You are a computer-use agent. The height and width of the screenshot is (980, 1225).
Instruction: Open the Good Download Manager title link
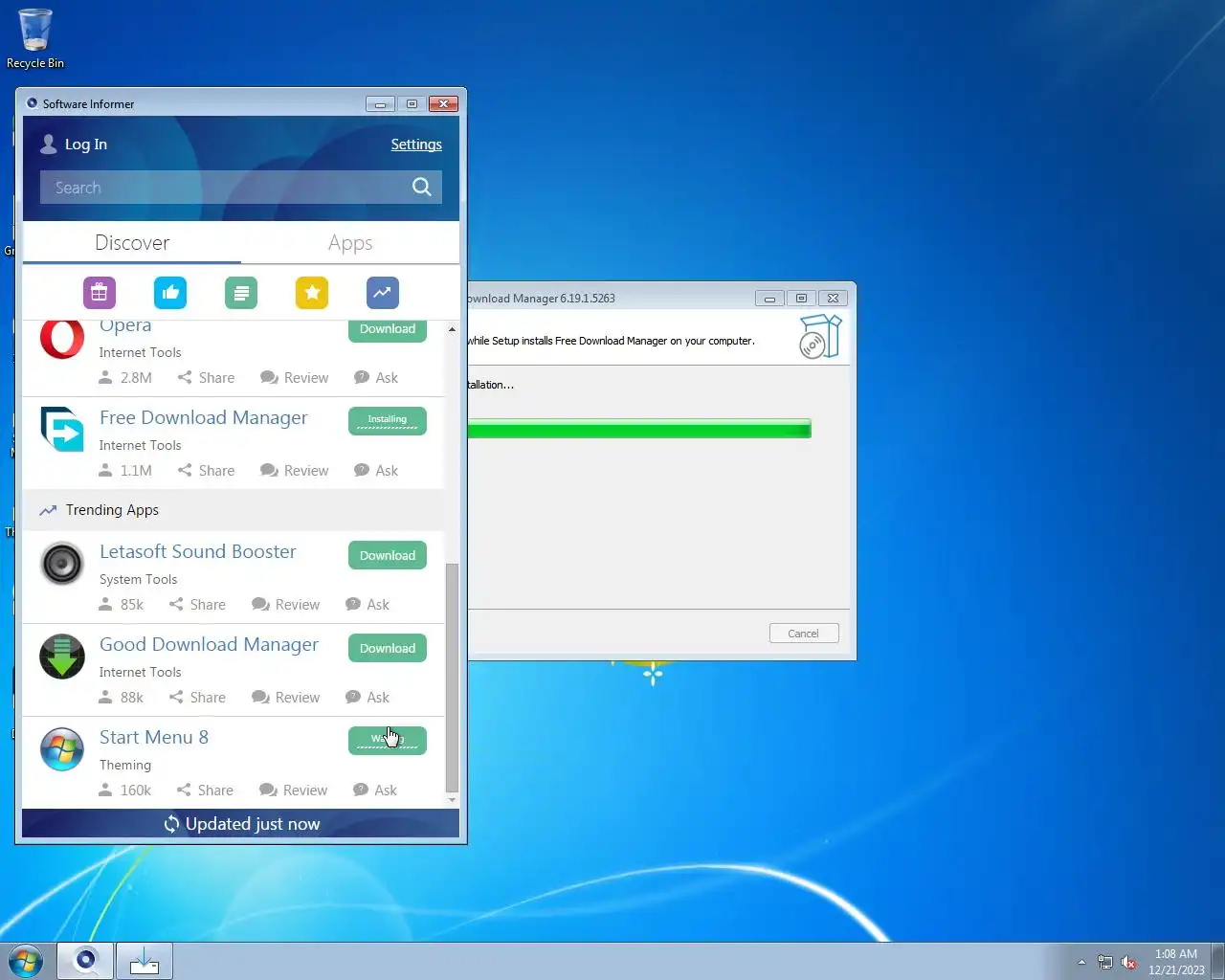pyautogui.click(x=209, y=644)
